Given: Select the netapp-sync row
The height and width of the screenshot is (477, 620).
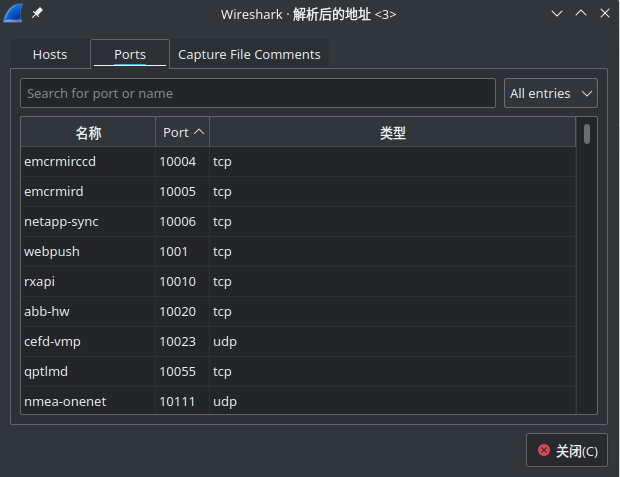Looking at the screenshot, I should (299, 222).
